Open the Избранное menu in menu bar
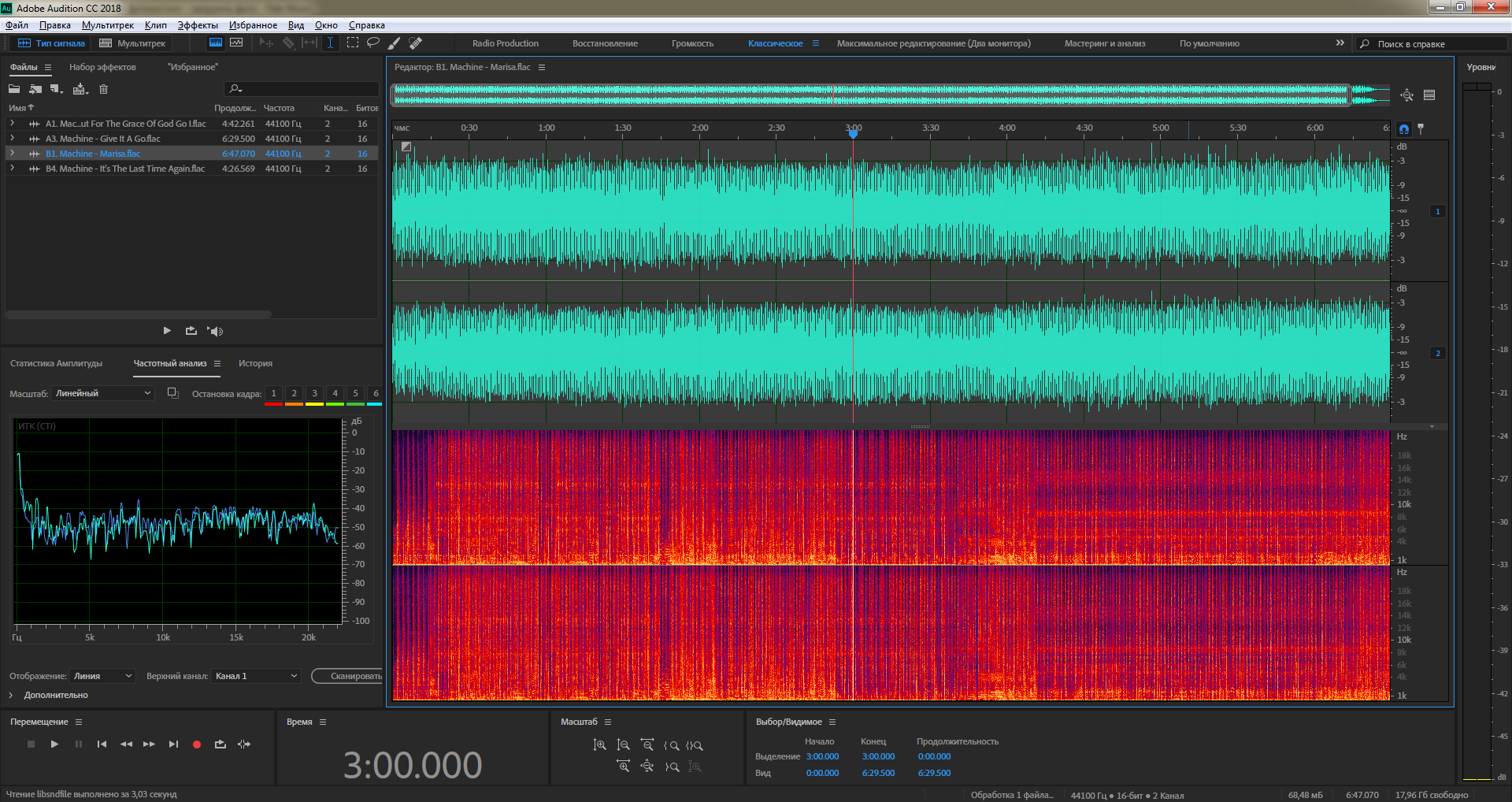 (x=253, y=25)
